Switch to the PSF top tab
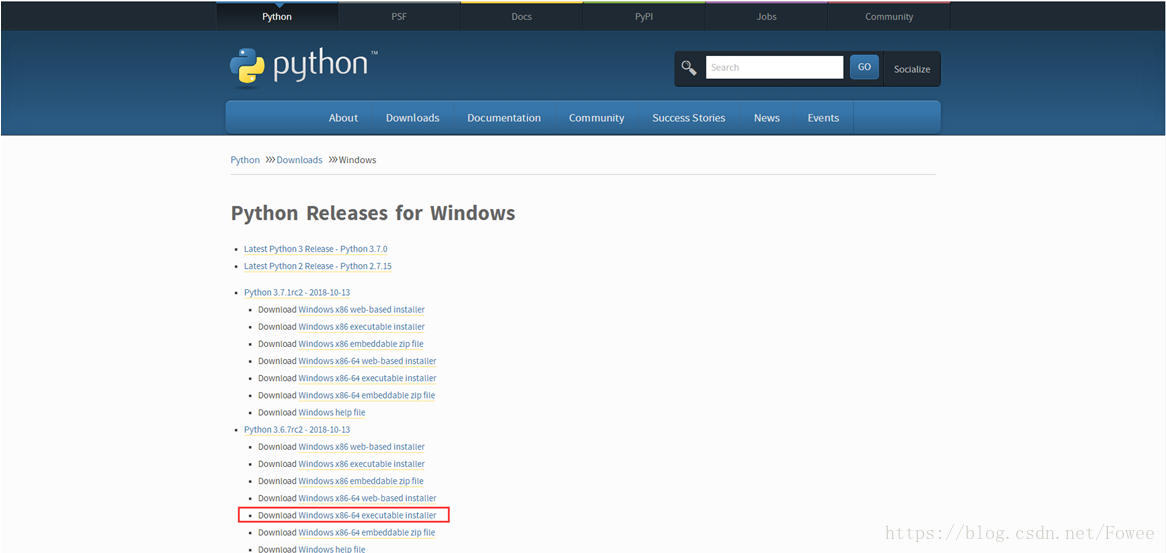 pos(399,16)
